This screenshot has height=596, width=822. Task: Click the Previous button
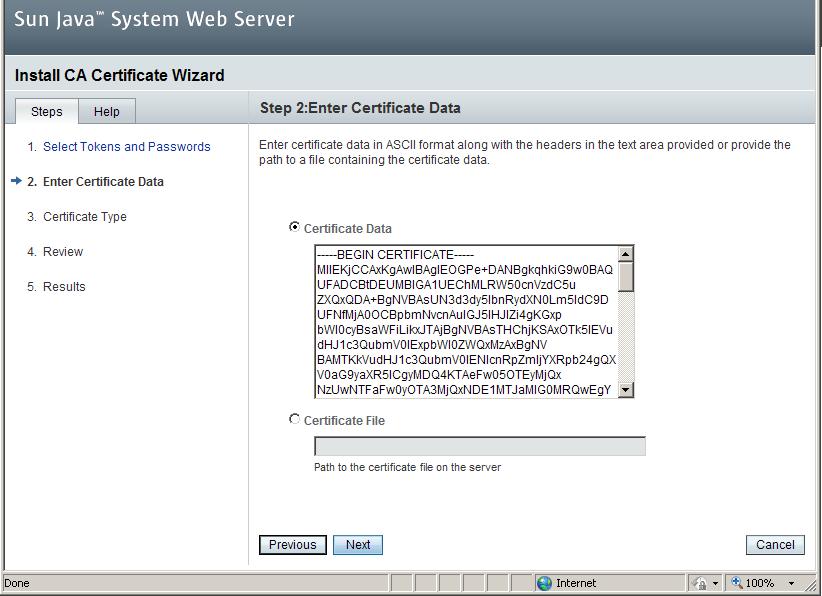click(x=292, y=545)
